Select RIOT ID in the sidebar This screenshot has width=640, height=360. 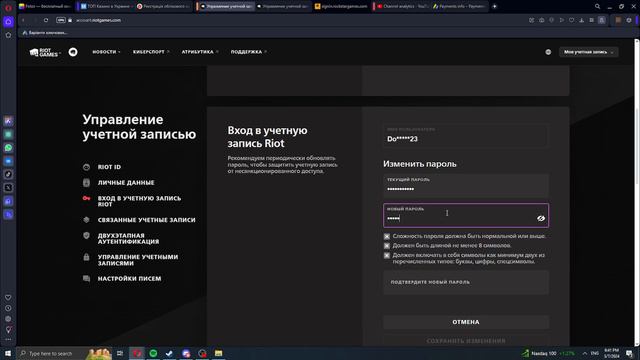(x=109, y=167)
